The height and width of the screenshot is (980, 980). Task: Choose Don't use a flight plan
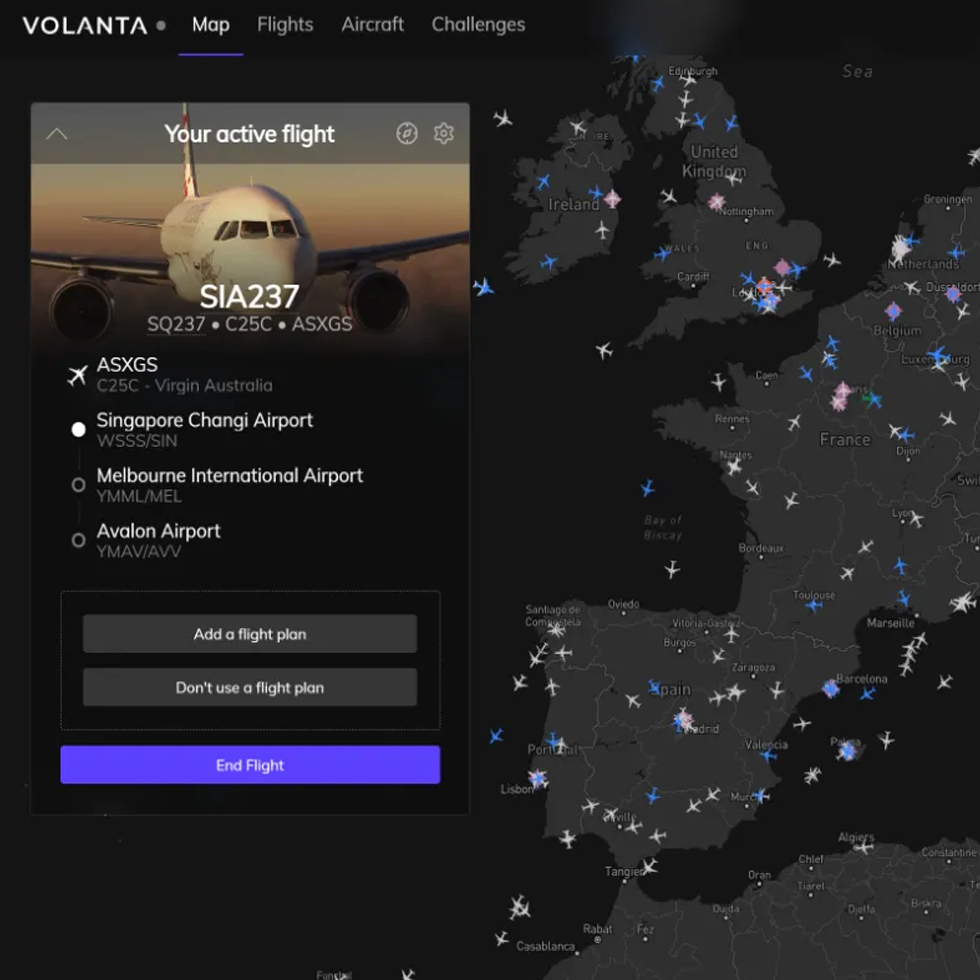click(x=250, y=688)
